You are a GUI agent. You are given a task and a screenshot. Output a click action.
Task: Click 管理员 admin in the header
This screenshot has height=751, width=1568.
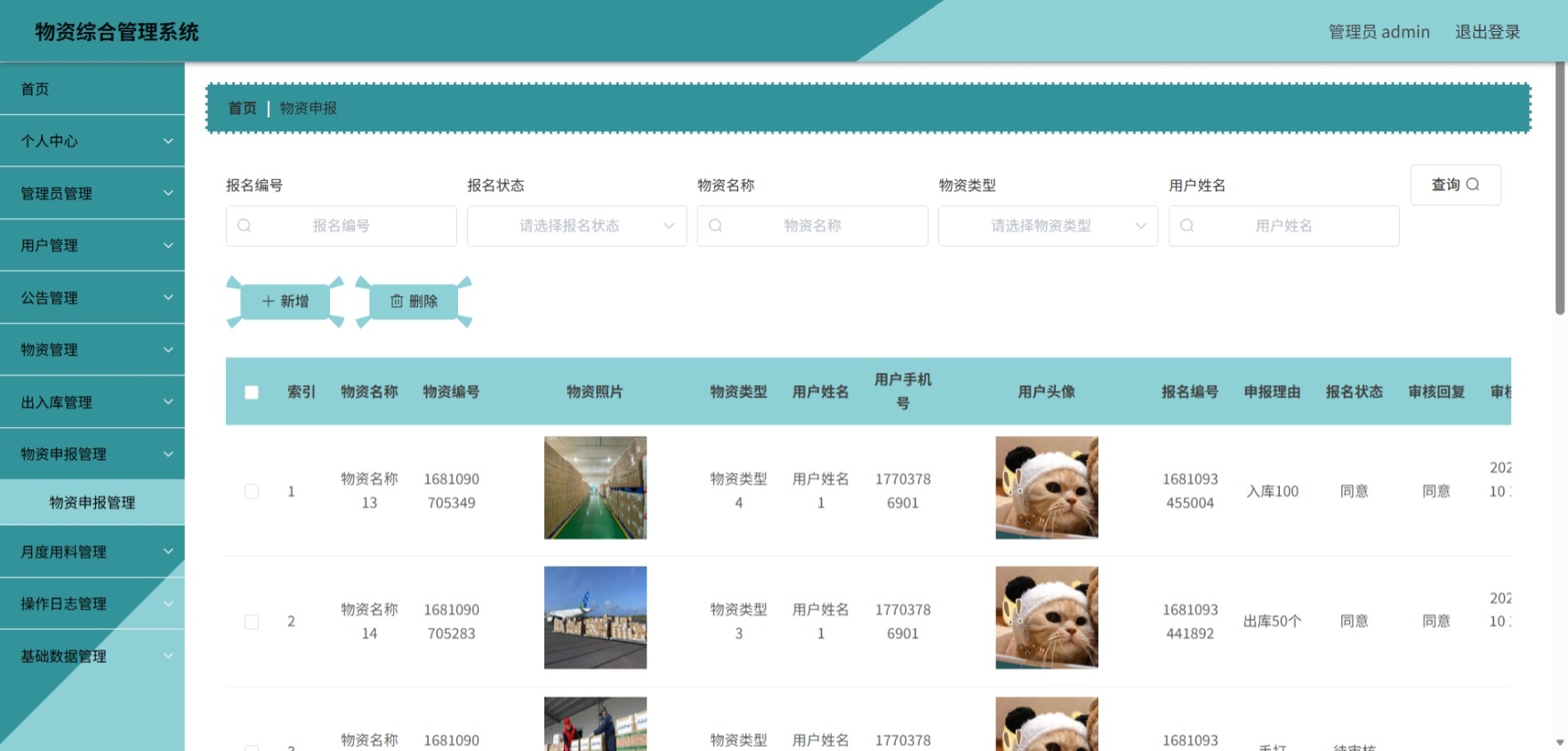click(1379, 32)
